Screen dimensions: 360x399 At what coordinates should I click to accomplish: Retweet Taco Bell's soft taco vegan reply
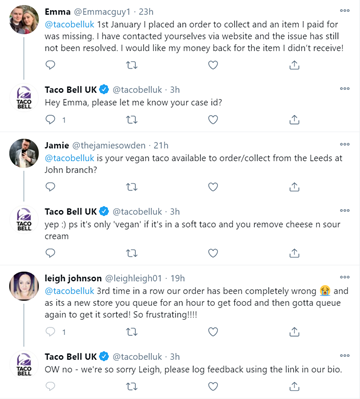[x=131, y=254]
